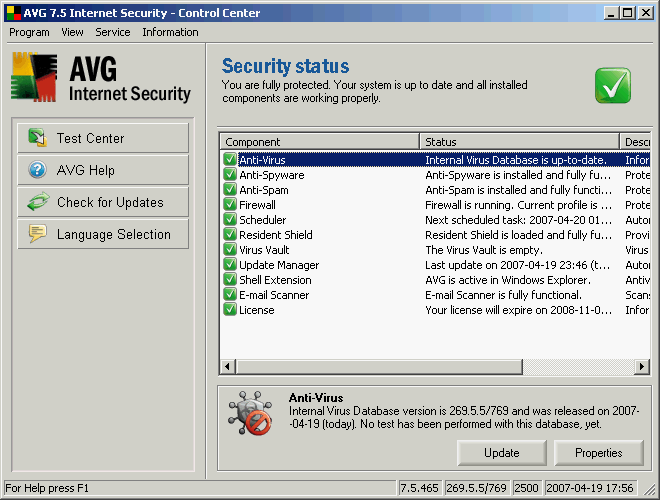Click the horizontal scrollbar right arrow
The image size is (660, 500).
(x=642, y=367)
